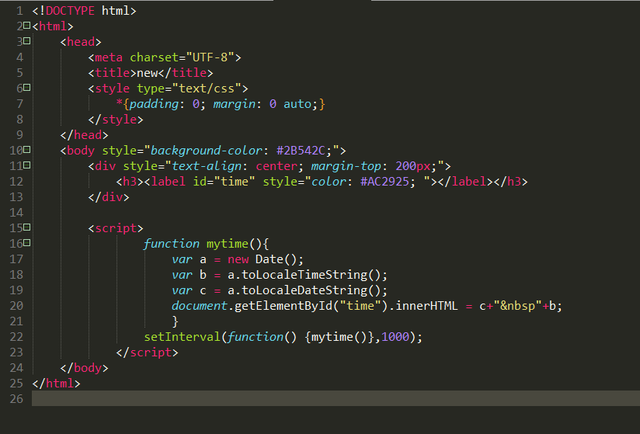
Task: Click toLocaleTimeString on line 18
Action: 304,275
